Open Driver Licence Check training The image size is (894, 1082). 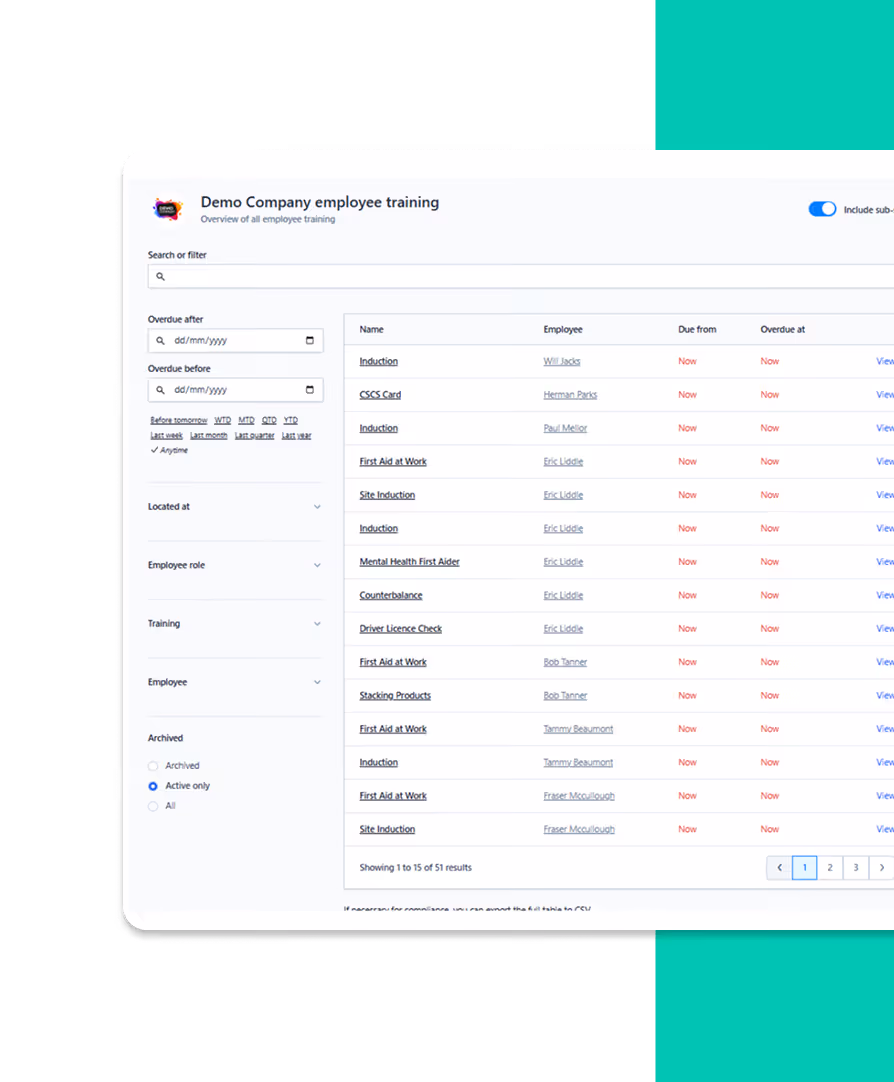pos(400,629)
